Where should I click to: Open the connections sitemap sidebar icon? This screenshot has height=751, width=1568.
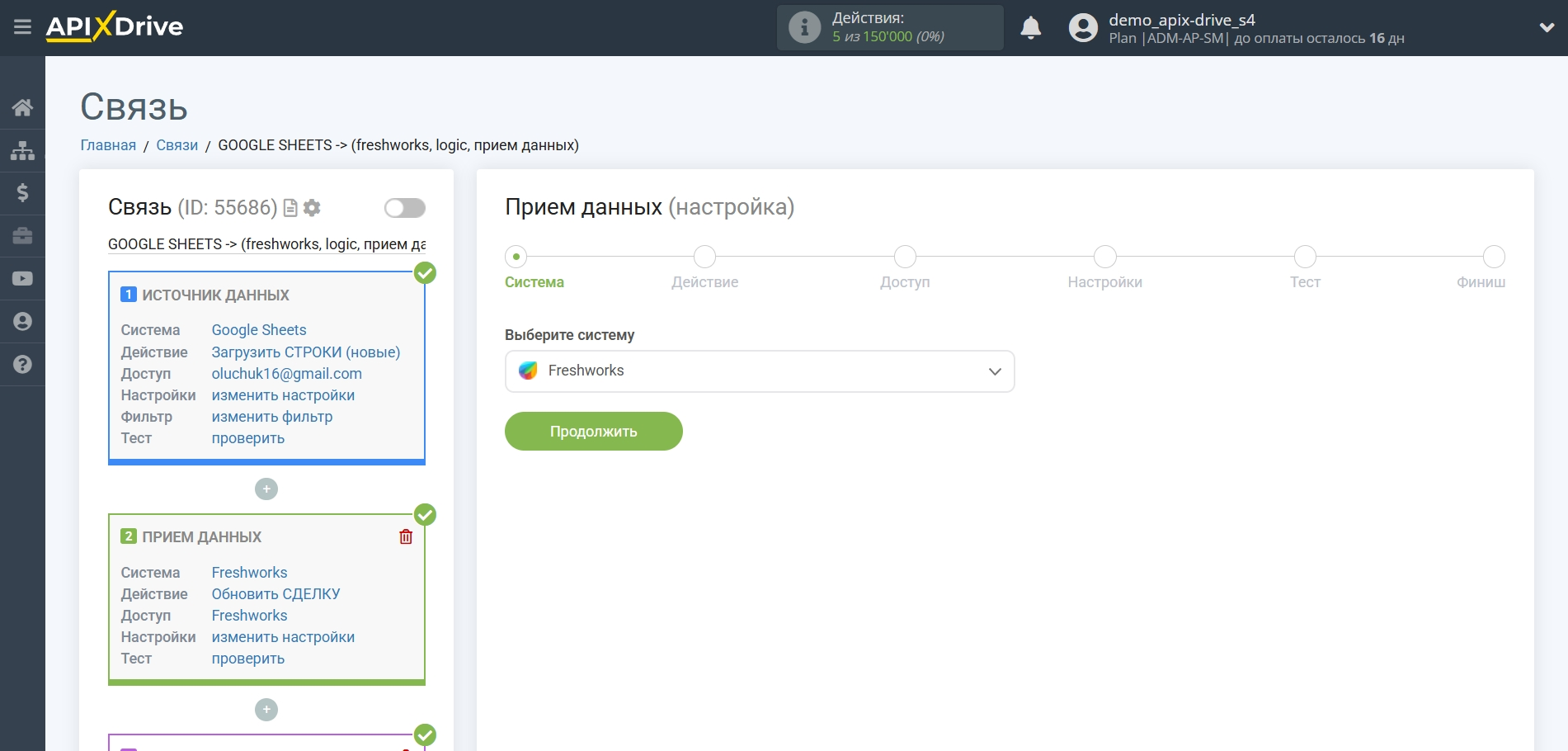22,150
